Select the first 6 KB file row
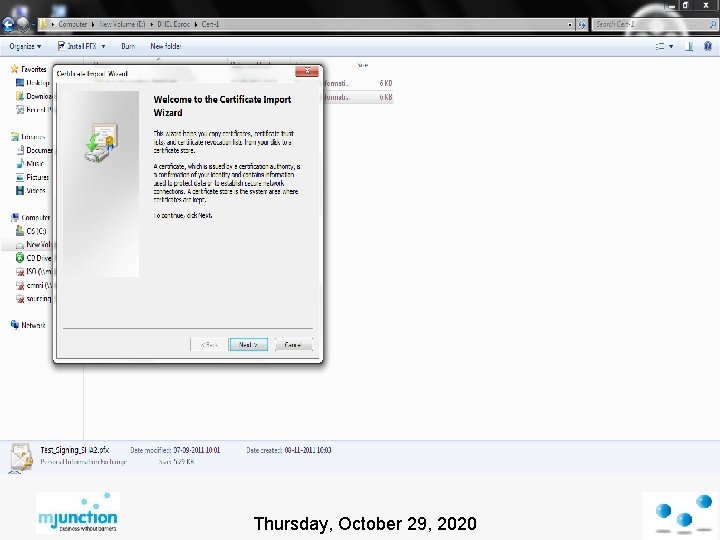Image resolution: width=720 pixels, height=540 pixels. [358, 83]
